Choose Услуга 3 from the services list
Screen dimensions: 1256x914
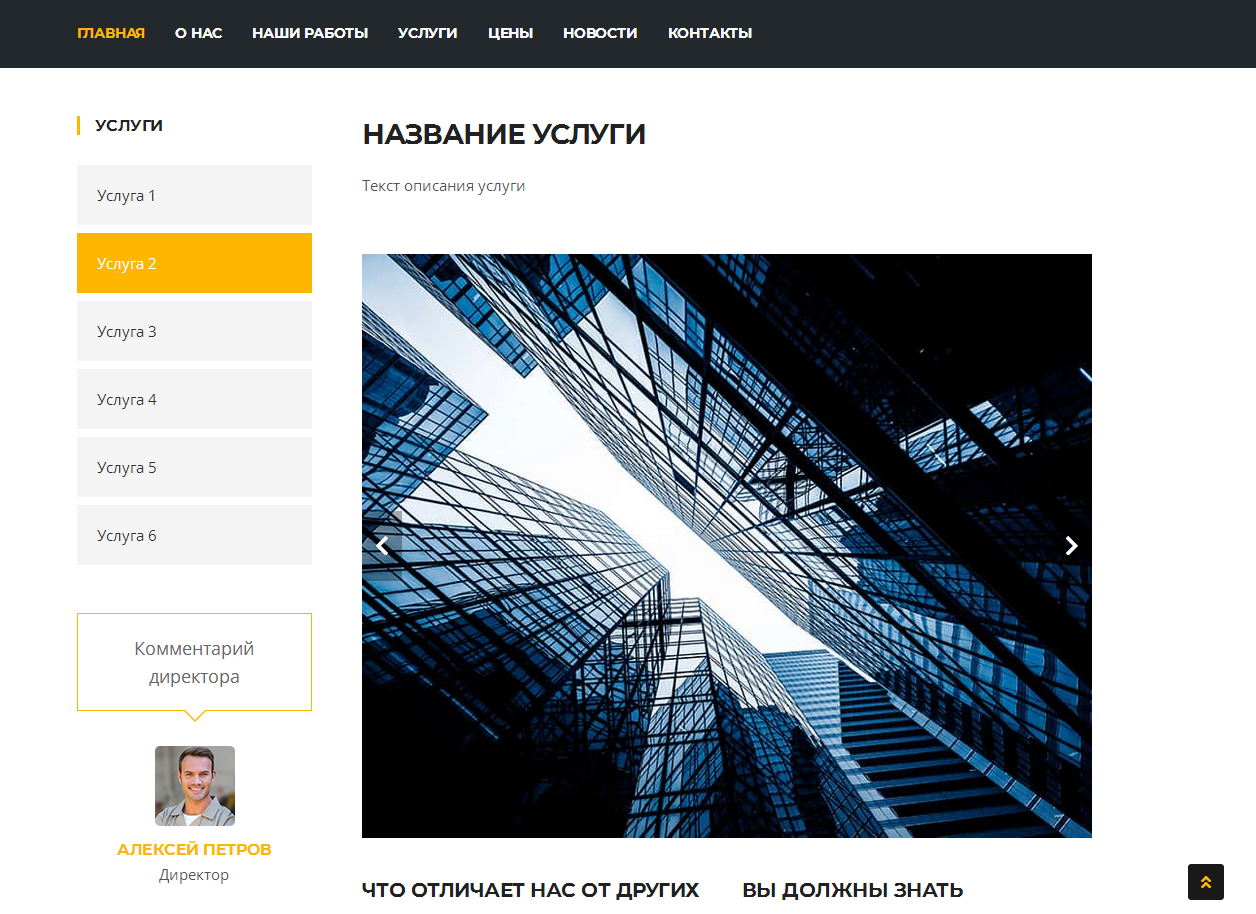pyautogui.click(x=194, y=331)
